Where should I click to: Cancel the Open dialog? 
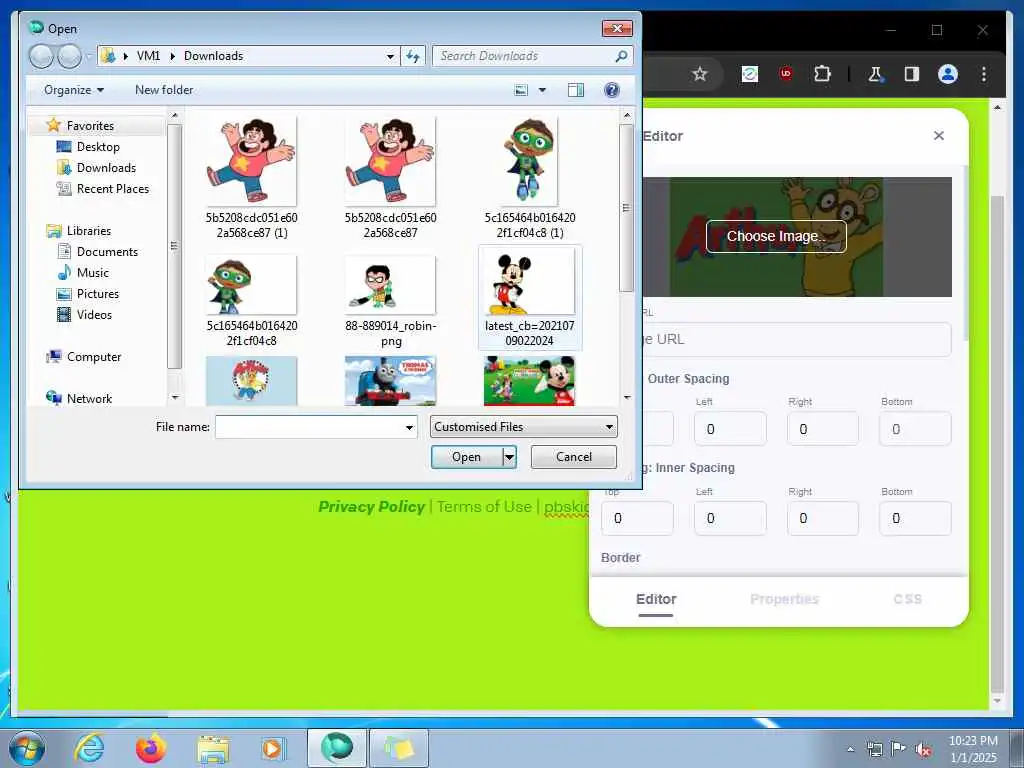tap(573, 457)
